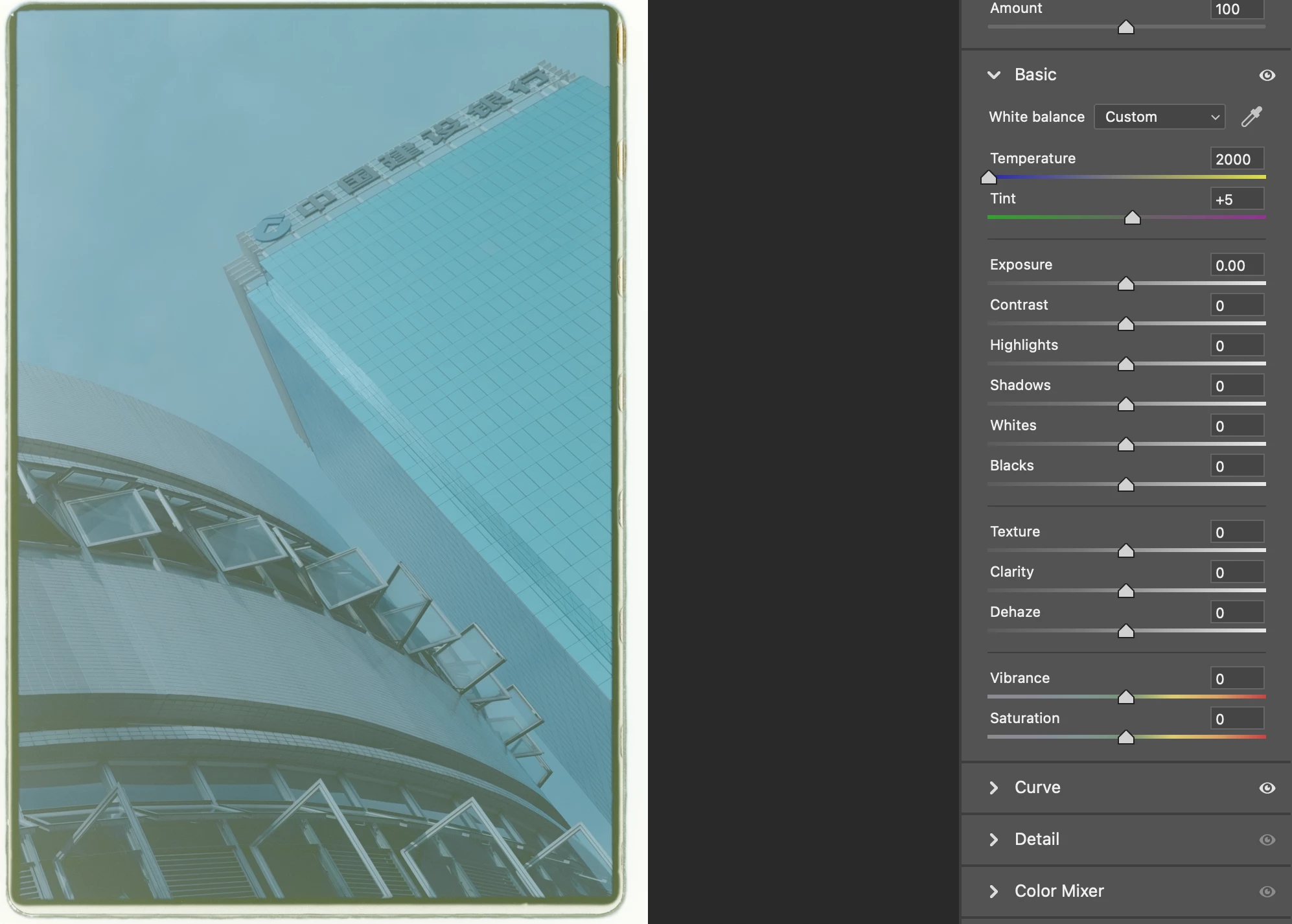Expand the Curve panel
This screenshot has width=1292, height=924.
click(x=994, y=788)
